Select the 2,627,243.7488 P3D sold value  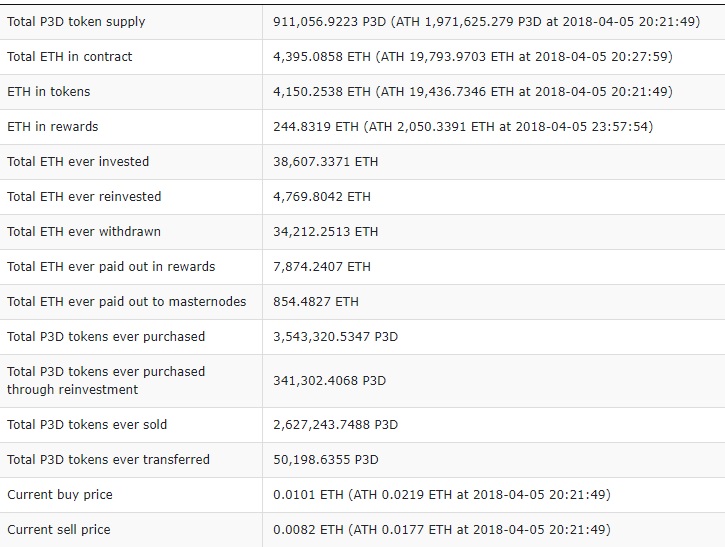coord(335,425)
